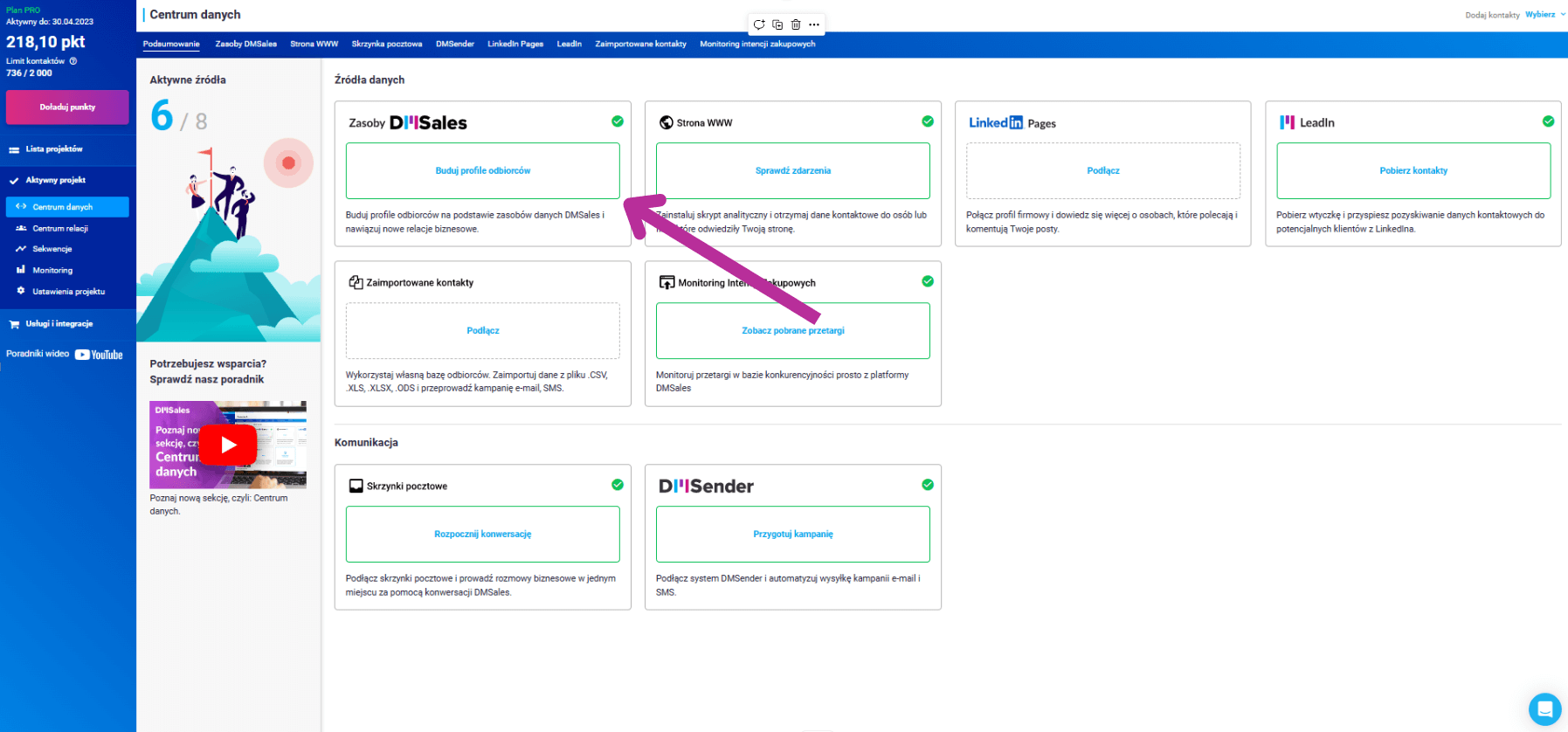
Task: Click Buduj profile odbiorców button
Action: [483, 170]
